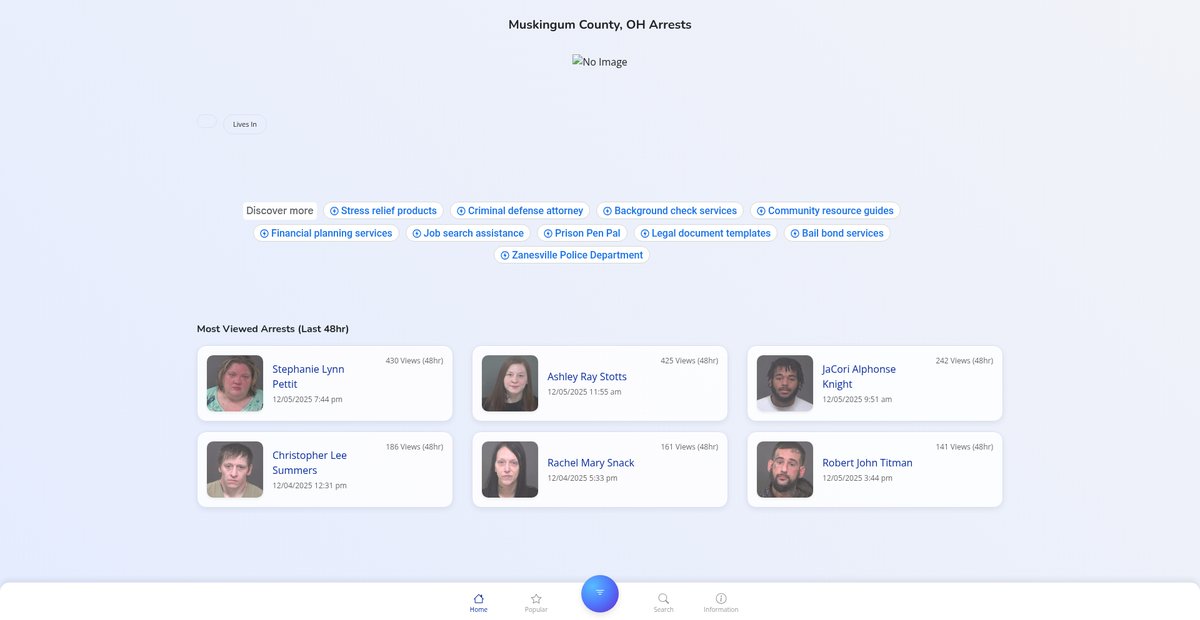Open the Home tab in bottom navigation
This screenshot has height=620, width=1200.
click(478, 602)
